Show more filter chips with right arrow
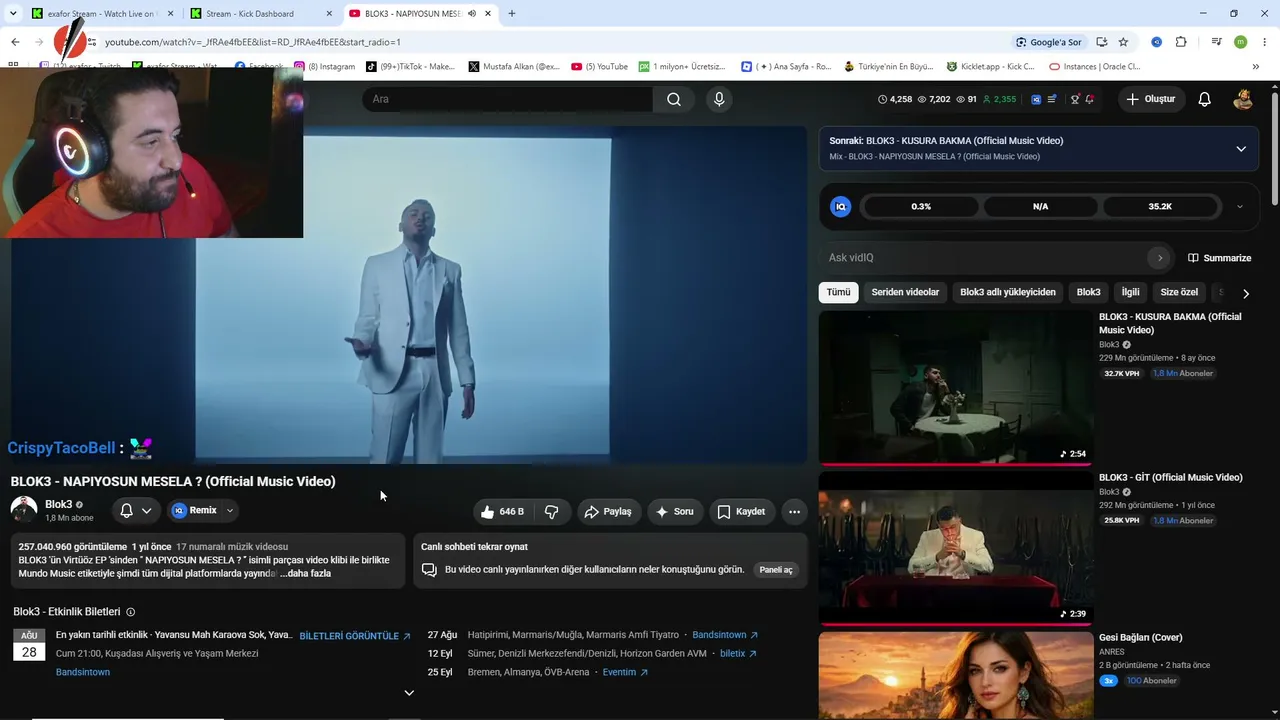This screenshot has height=720, width=1280. (x=1245, y=293)
